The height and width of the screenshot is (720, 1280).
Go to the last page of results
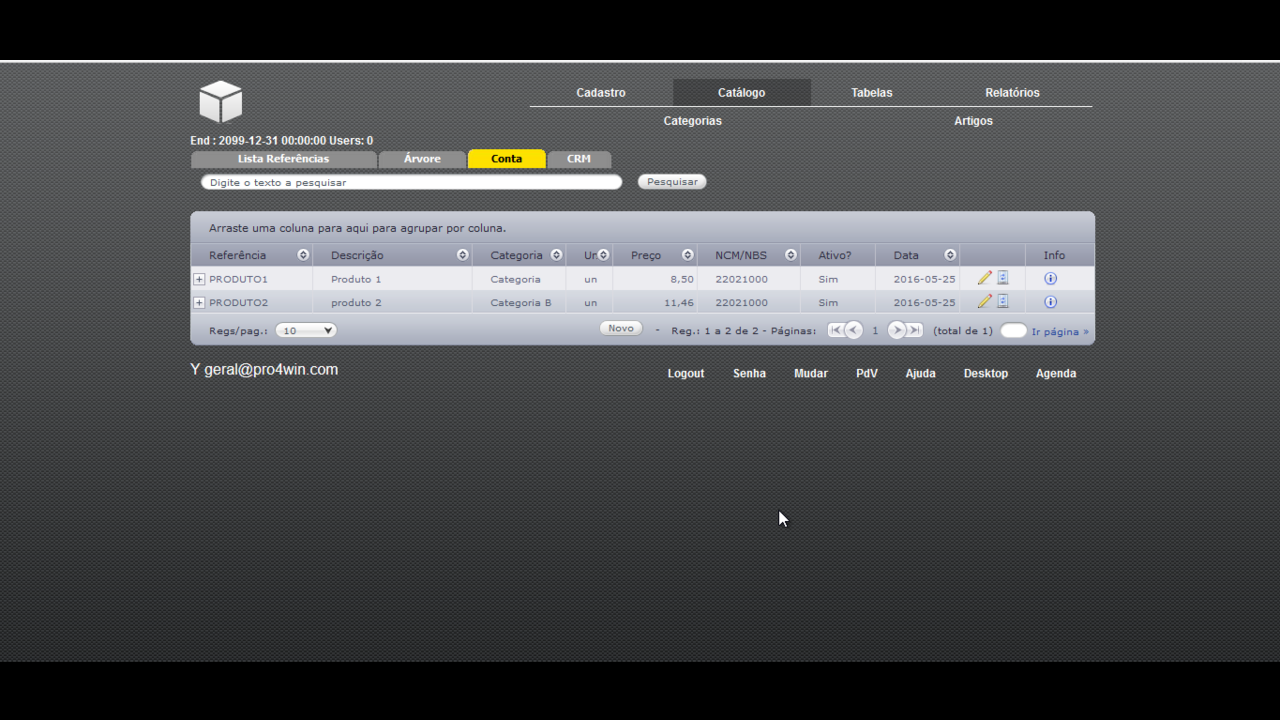(x=915, y=330)
